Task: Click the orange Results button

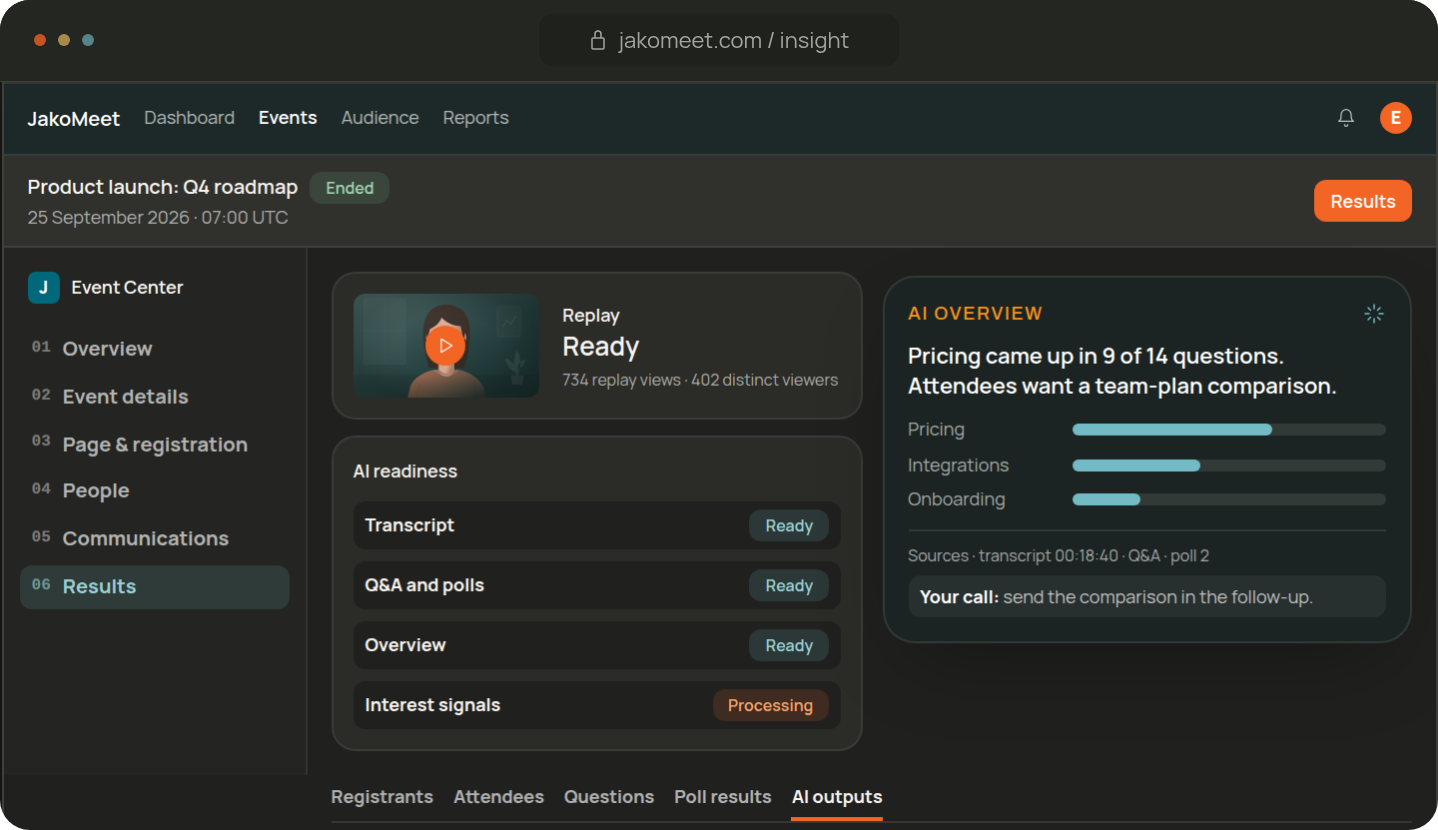Action: point(1363,201)
